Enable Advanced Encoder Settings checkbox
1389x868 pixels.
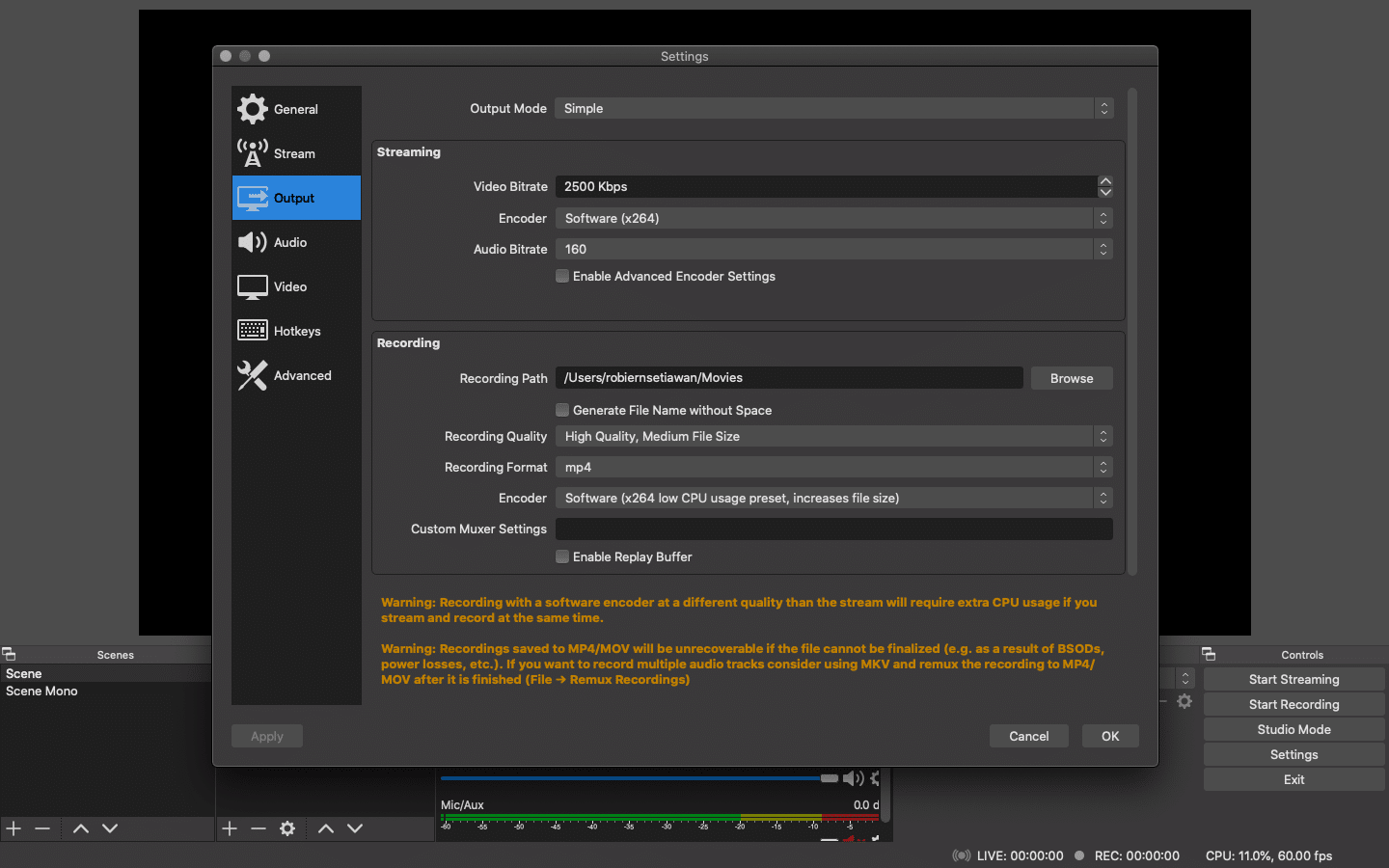click(x=562, y=276)
